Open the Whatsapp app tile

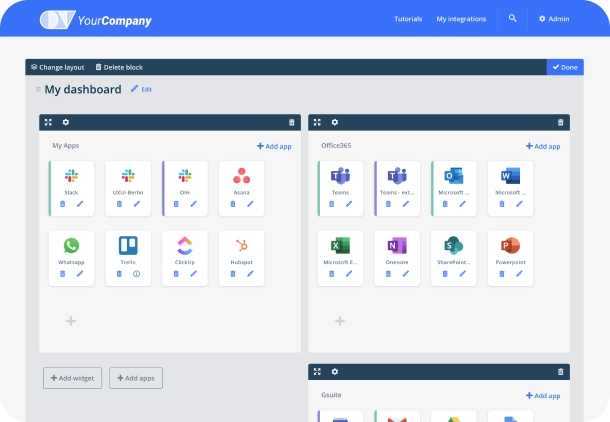(x=72, y=258)
